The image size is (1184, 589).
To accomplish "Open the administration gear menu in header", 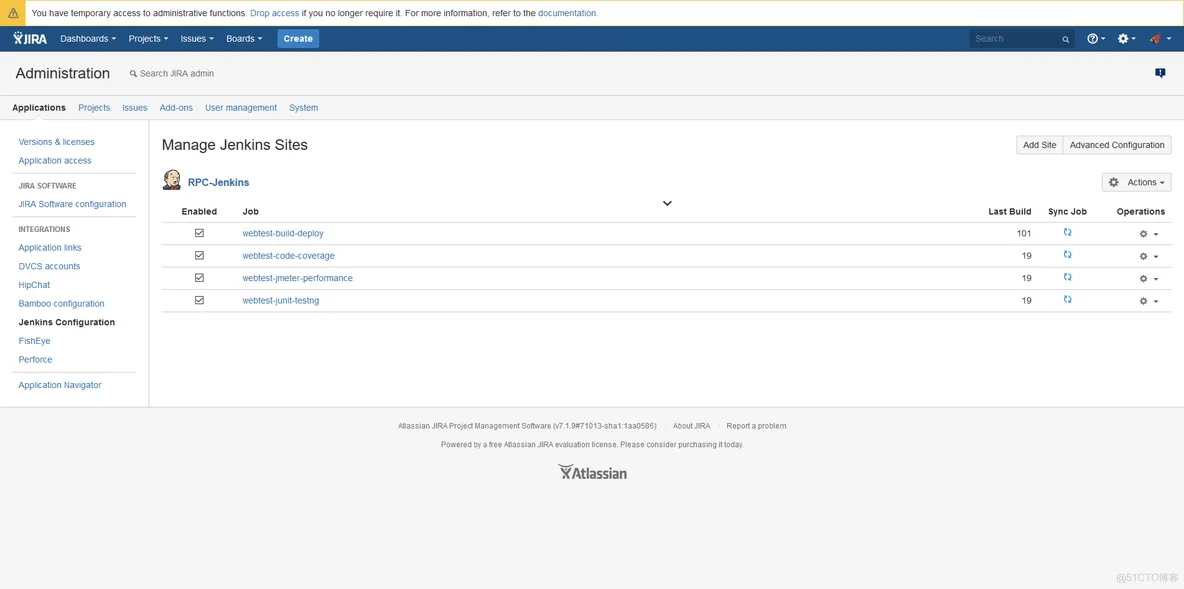I will [x=1127, y=39].
